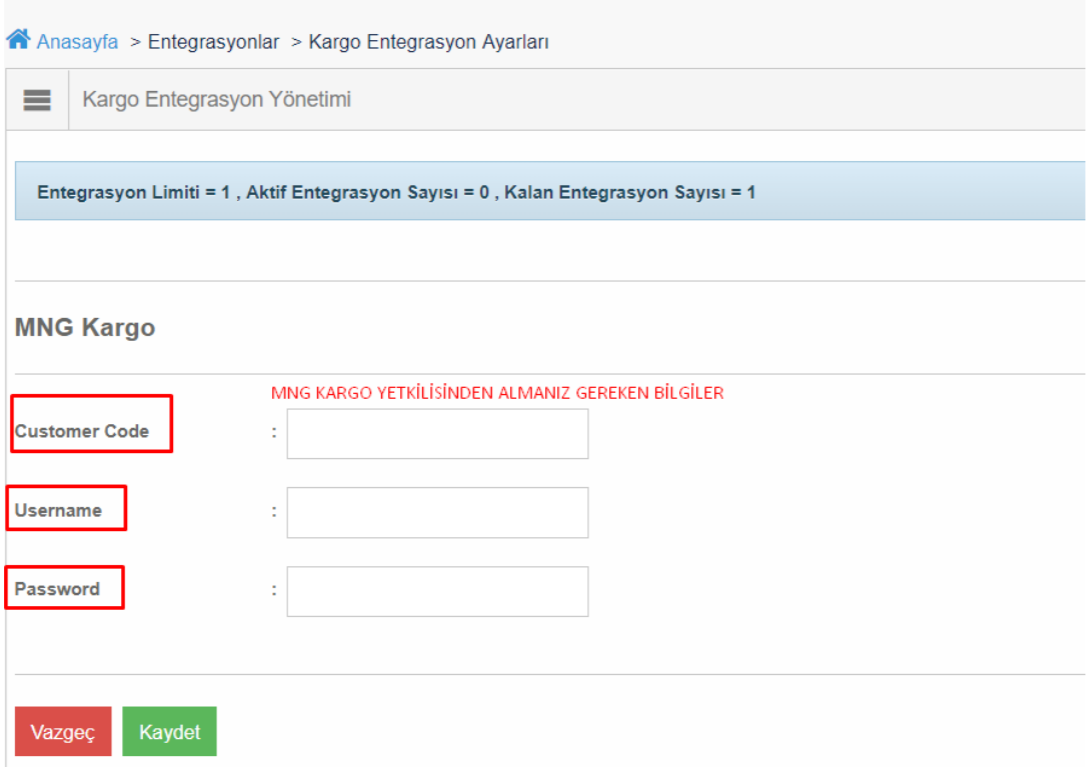The width and height of the screenshot is (1088, 767).
Task: Click the home icon in breadcrumb
Action: 19,40
